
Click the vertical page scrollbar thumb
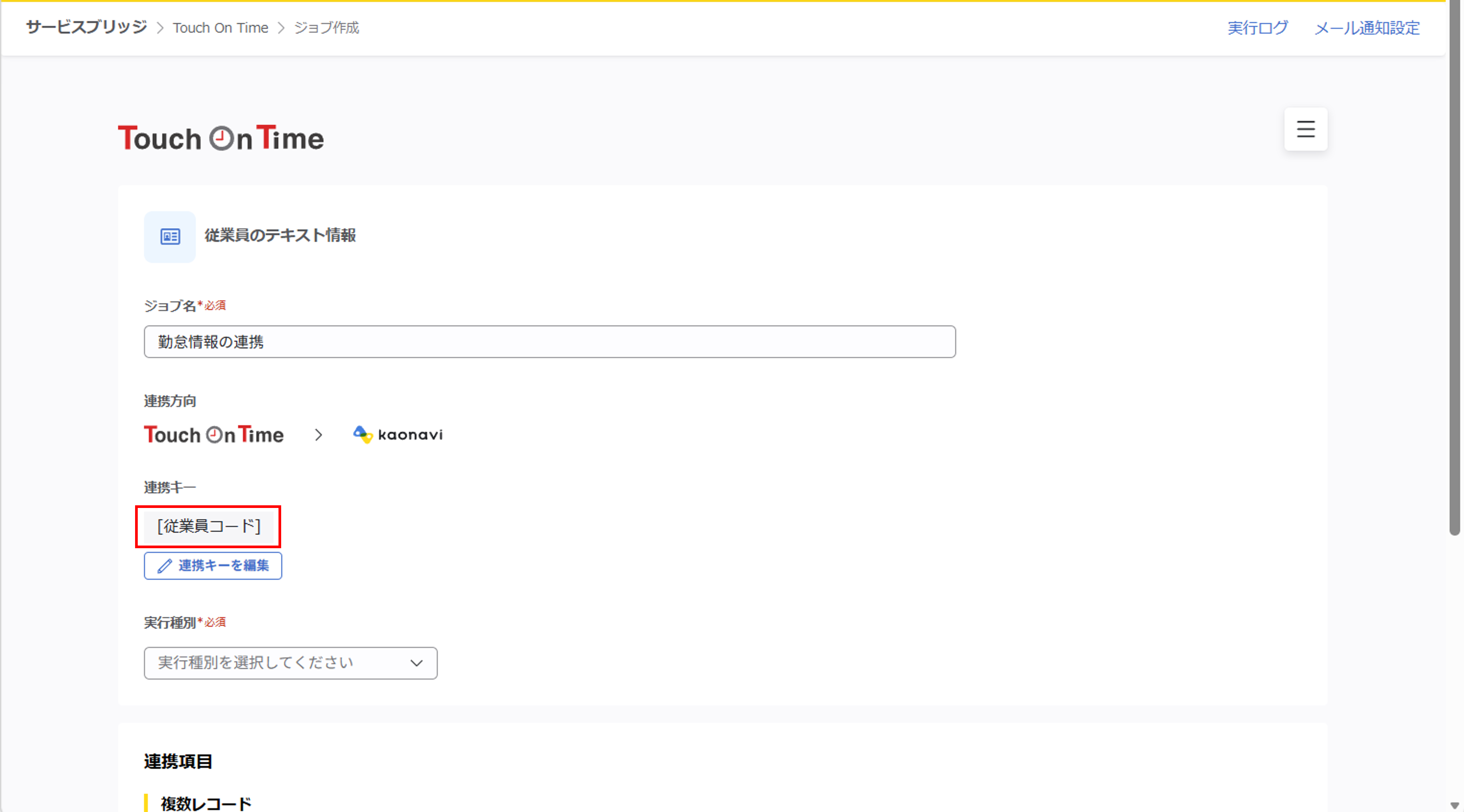coord(1455,267)
